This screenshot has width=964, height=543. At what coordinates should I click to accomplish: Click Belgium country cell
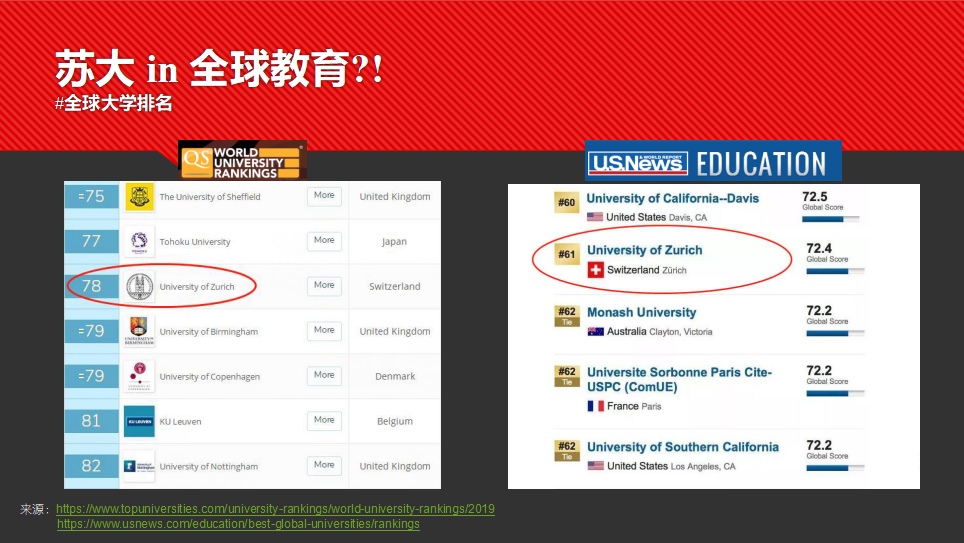point(395,421)
